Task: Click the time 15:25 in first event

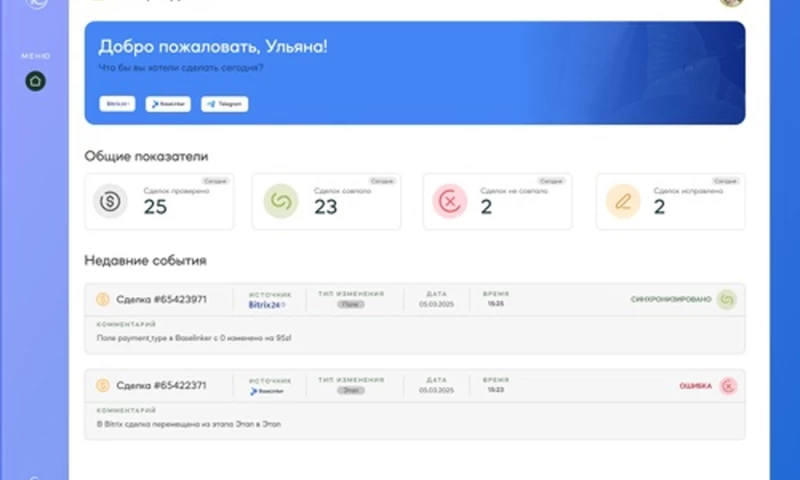Action: click(495, 304)
